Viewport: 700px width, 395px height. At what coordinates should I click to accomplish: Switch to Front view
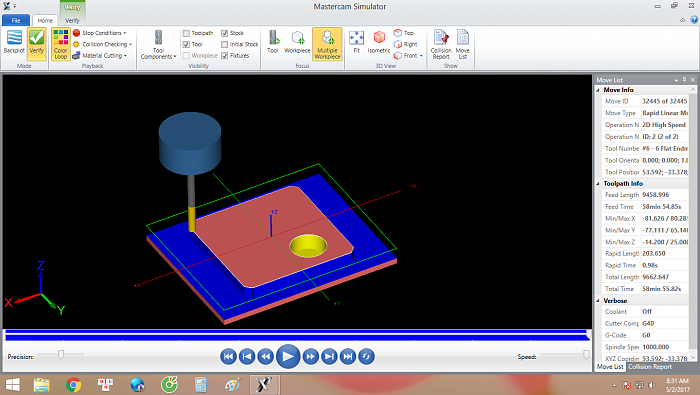click(x=406, y=55)
